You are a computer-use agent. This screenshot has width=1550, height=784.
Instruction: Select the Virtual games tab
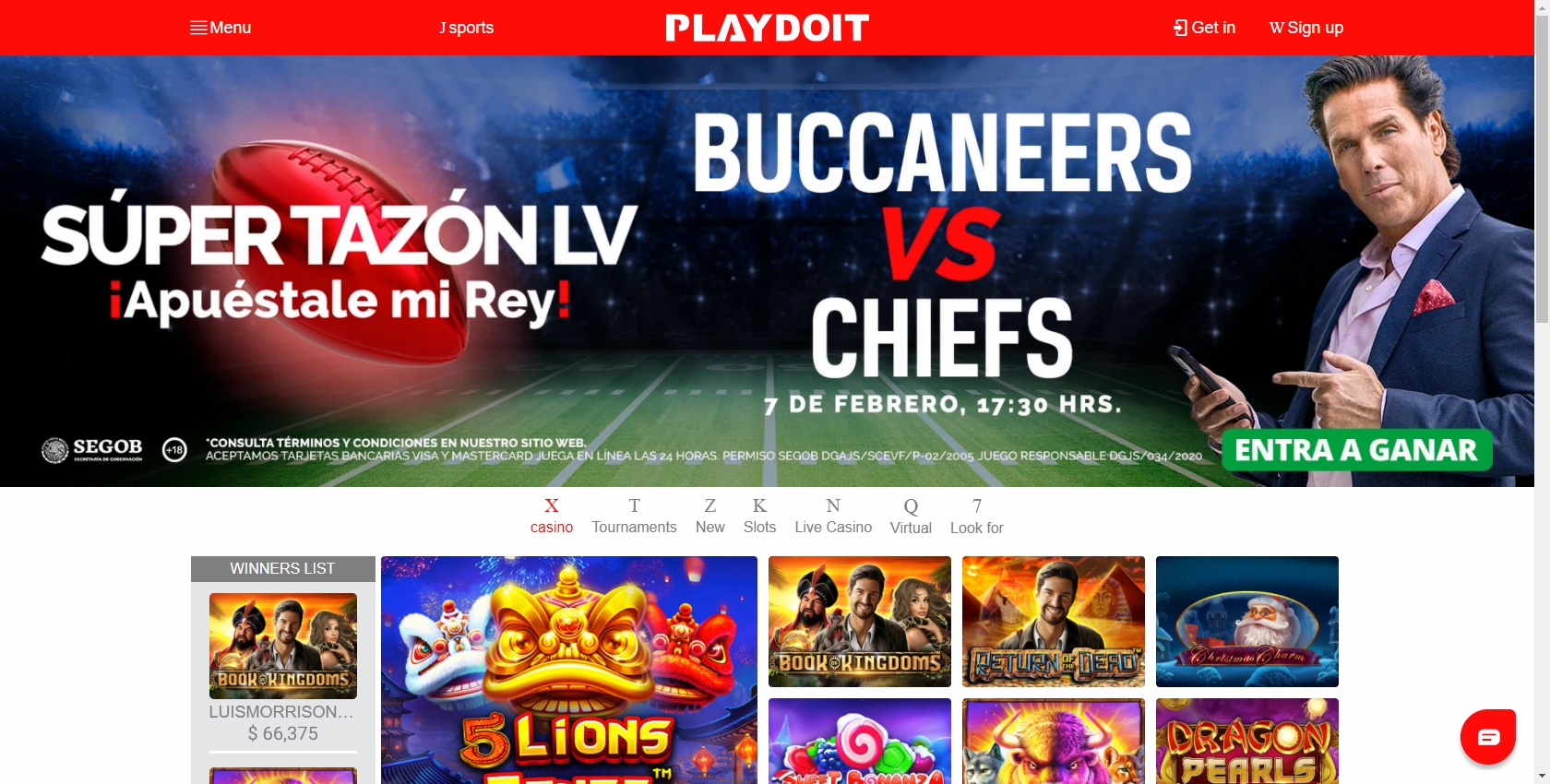[911, 517]
